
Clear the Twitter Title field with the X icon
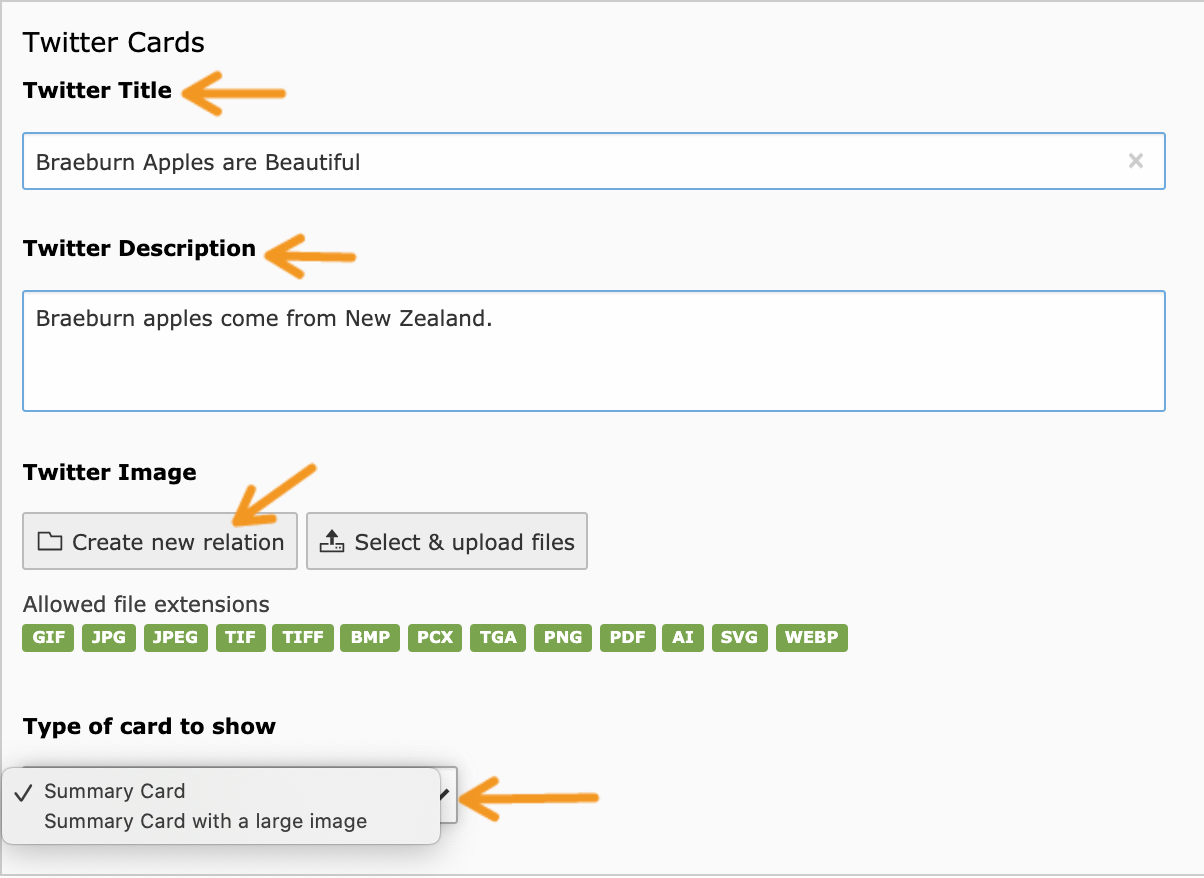coord(1135,161)
